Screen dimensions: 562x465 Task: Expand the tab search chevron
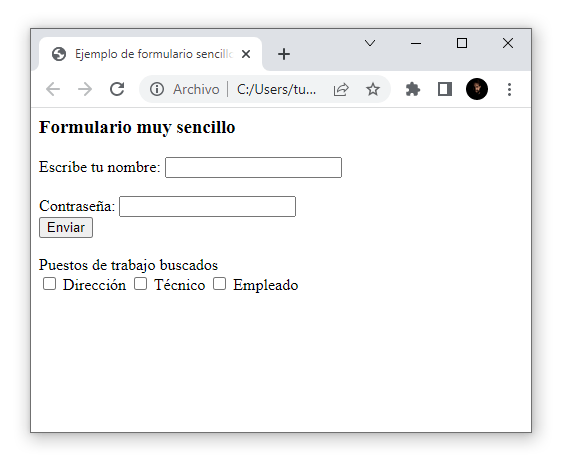coord(370,43)
